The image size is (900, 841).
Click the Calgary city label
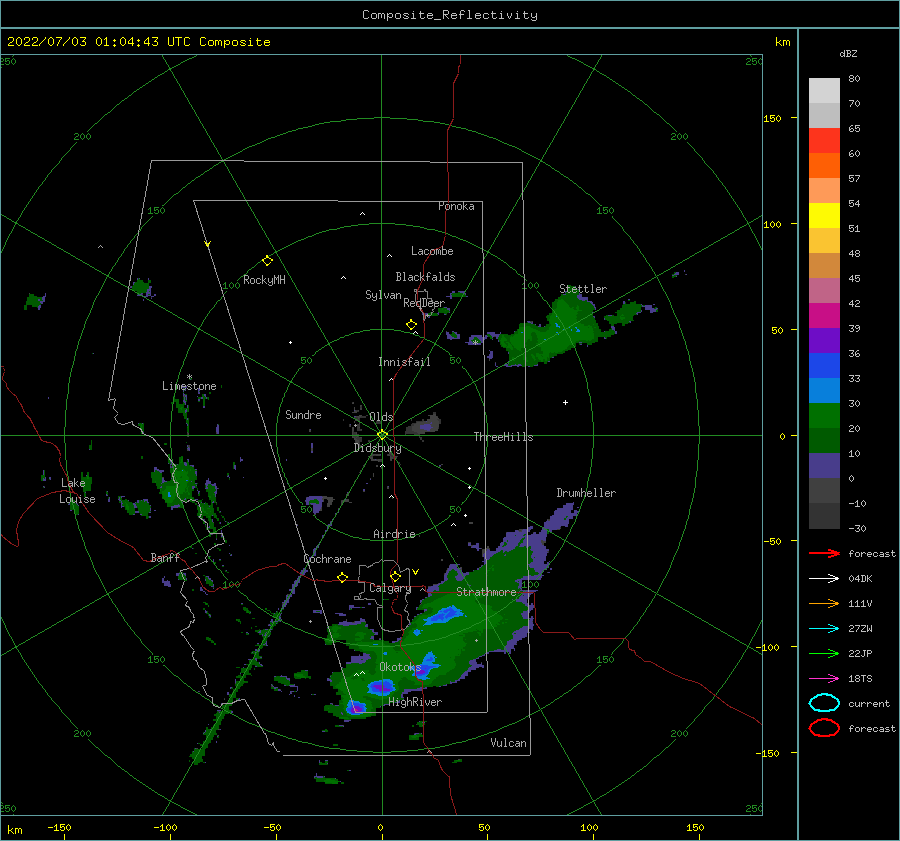[390, 588]
